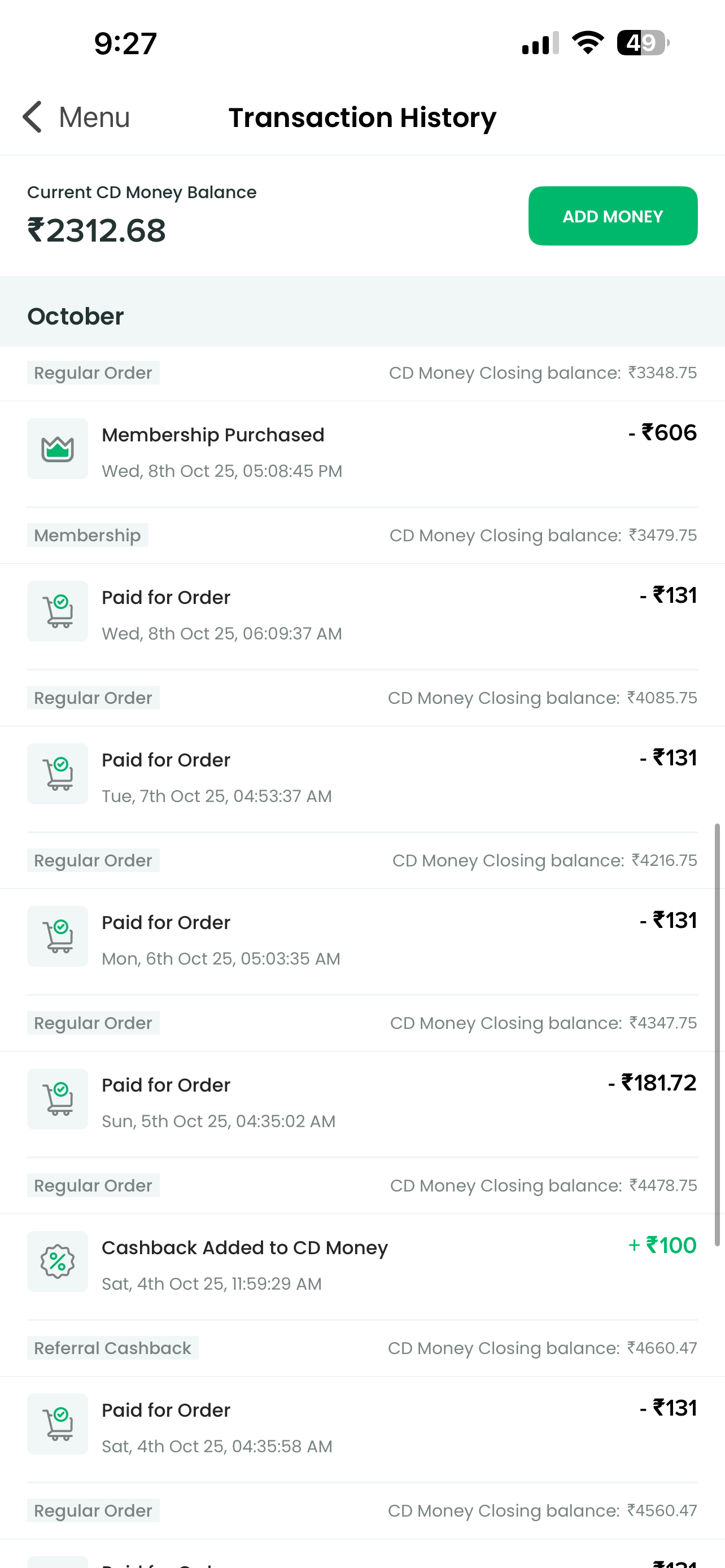Select the + ₹100 cashback amount

(x=662, y=1246)
